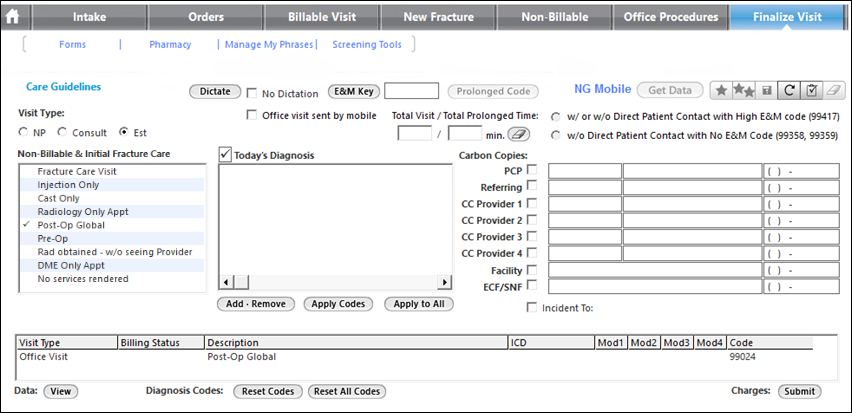The image size is (852, 413).
Task: Open the Care Guidelines link
Action: click(64, 86)
